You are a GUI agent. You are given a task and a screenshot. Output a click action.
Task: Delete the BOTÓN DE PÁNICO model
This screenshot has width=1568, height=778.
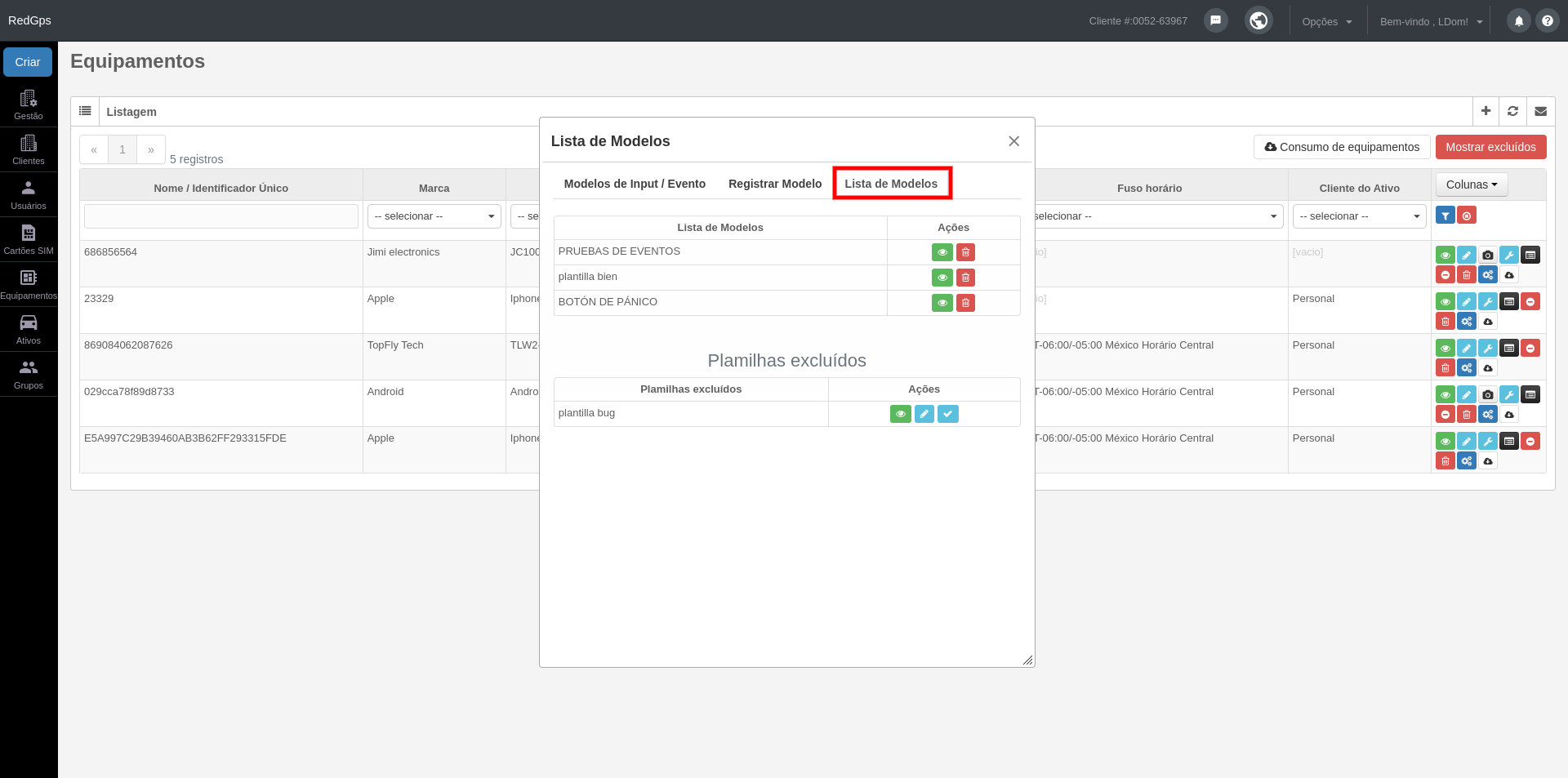(965, 303)
